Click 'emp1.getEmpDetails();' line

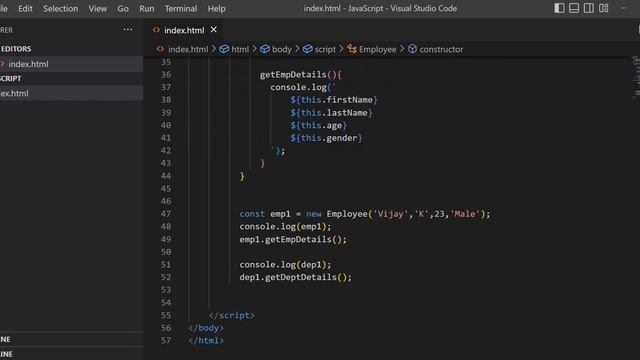tap(293, 239)
